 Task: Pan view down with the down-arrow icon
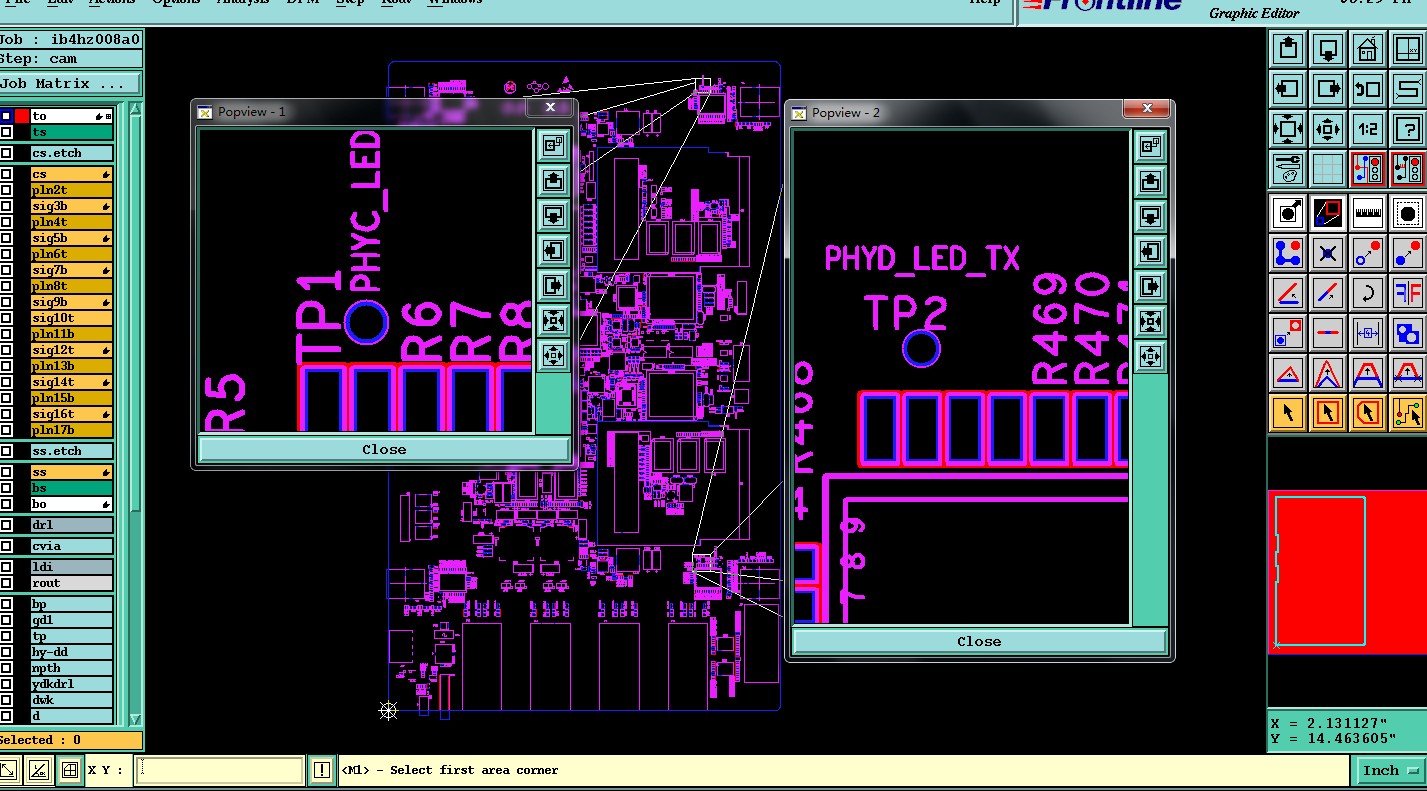[x=1327, y=49]
